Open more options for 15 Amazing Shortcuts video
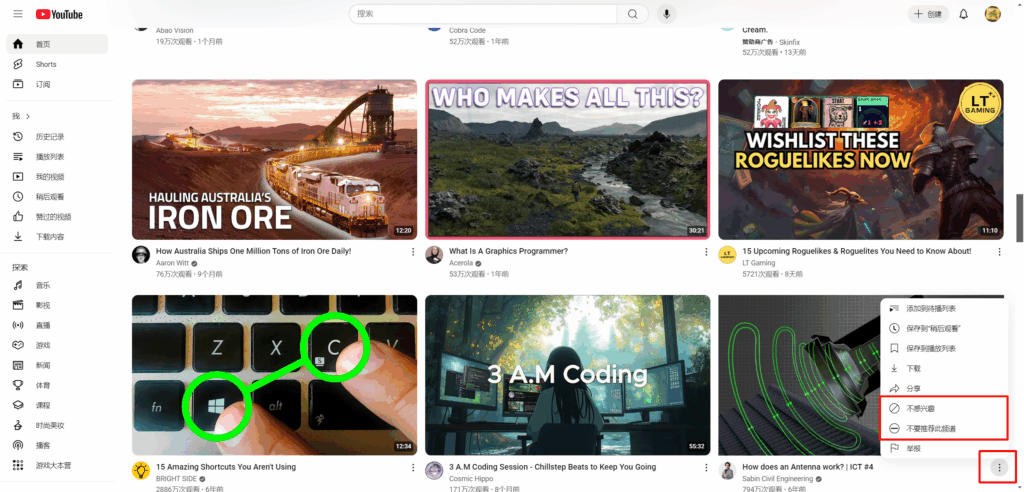 pyautogui.click(x=413, y=467)
